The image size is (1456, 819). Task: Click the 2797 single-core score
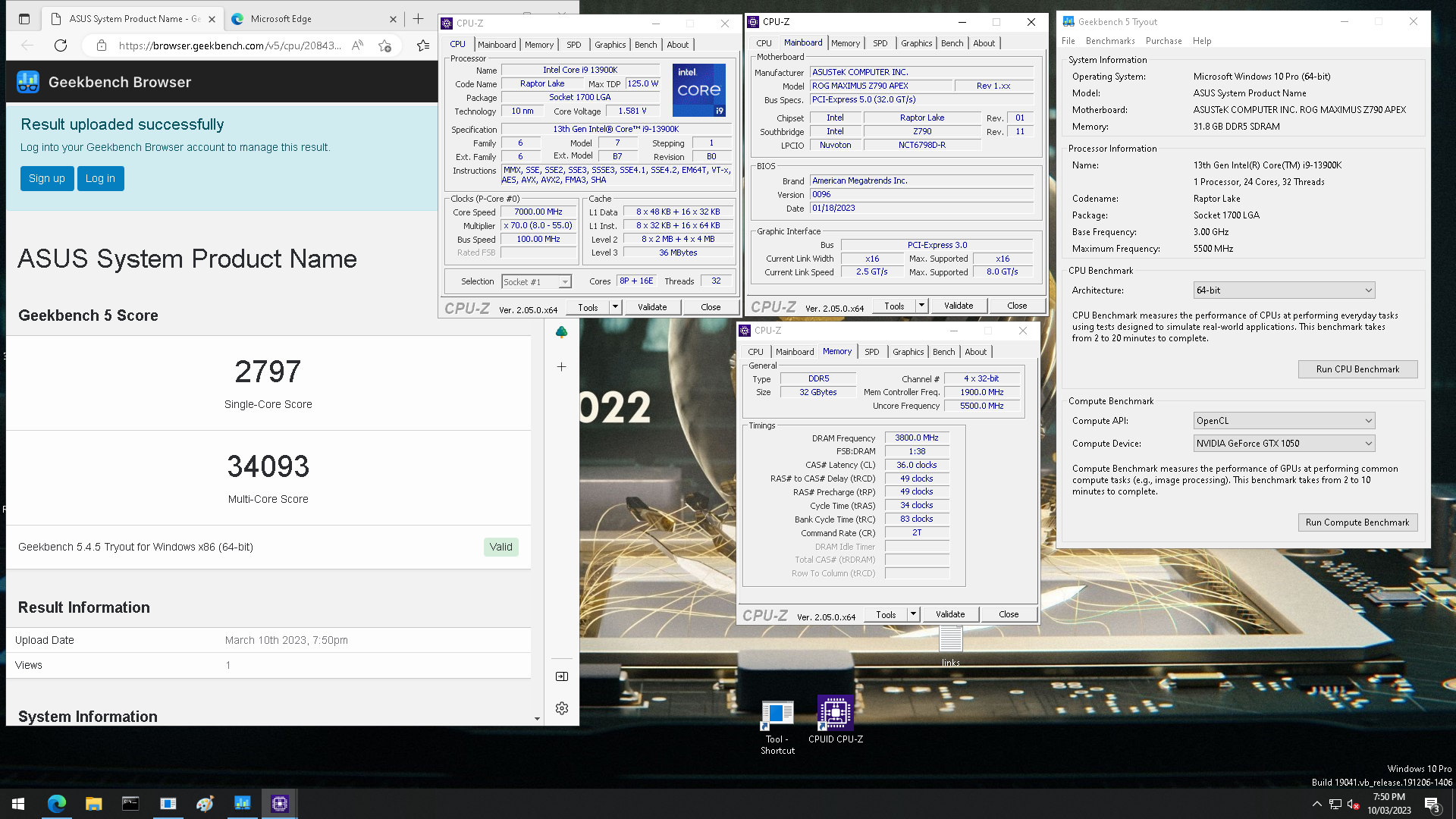[268, 372]
